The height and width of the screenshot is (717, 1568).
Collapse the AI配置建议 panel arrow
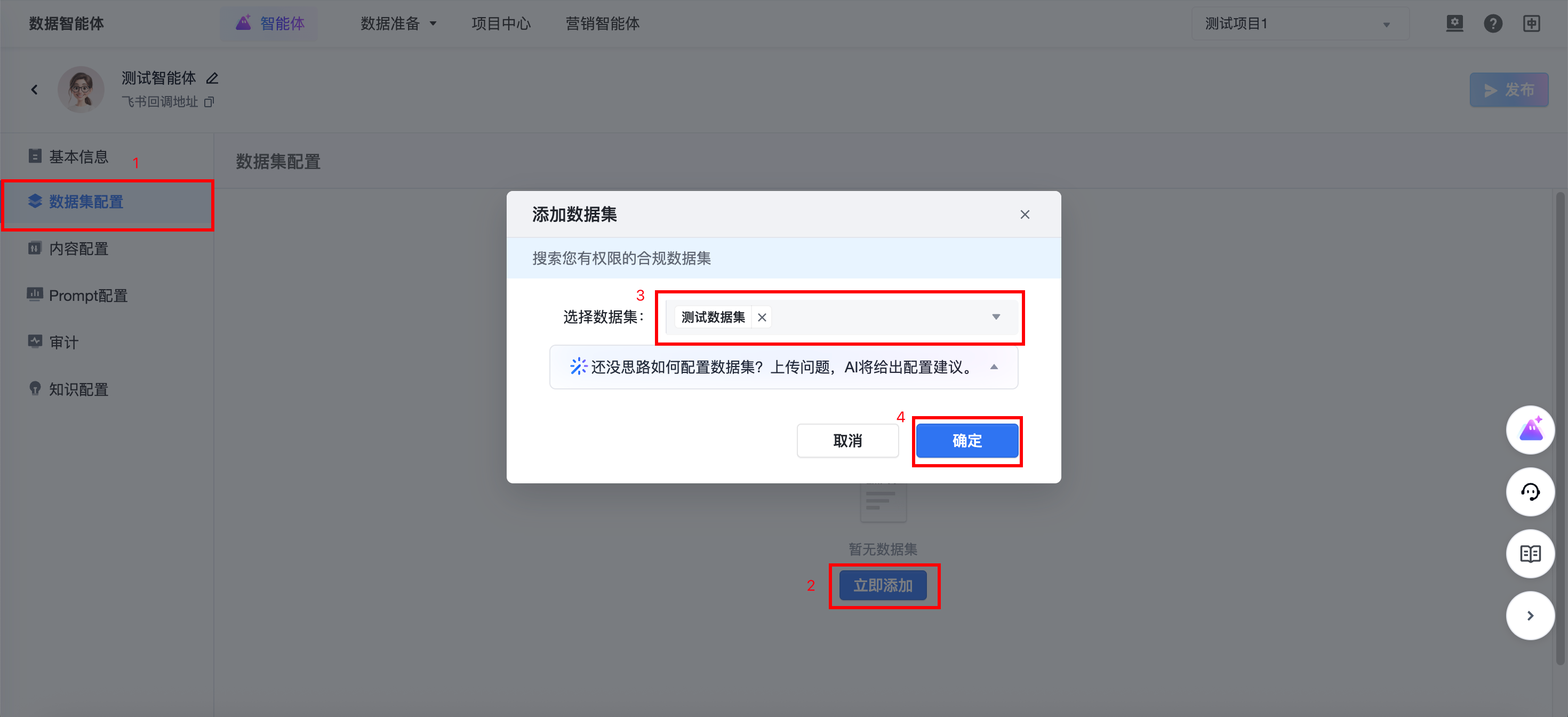[994, 367]
